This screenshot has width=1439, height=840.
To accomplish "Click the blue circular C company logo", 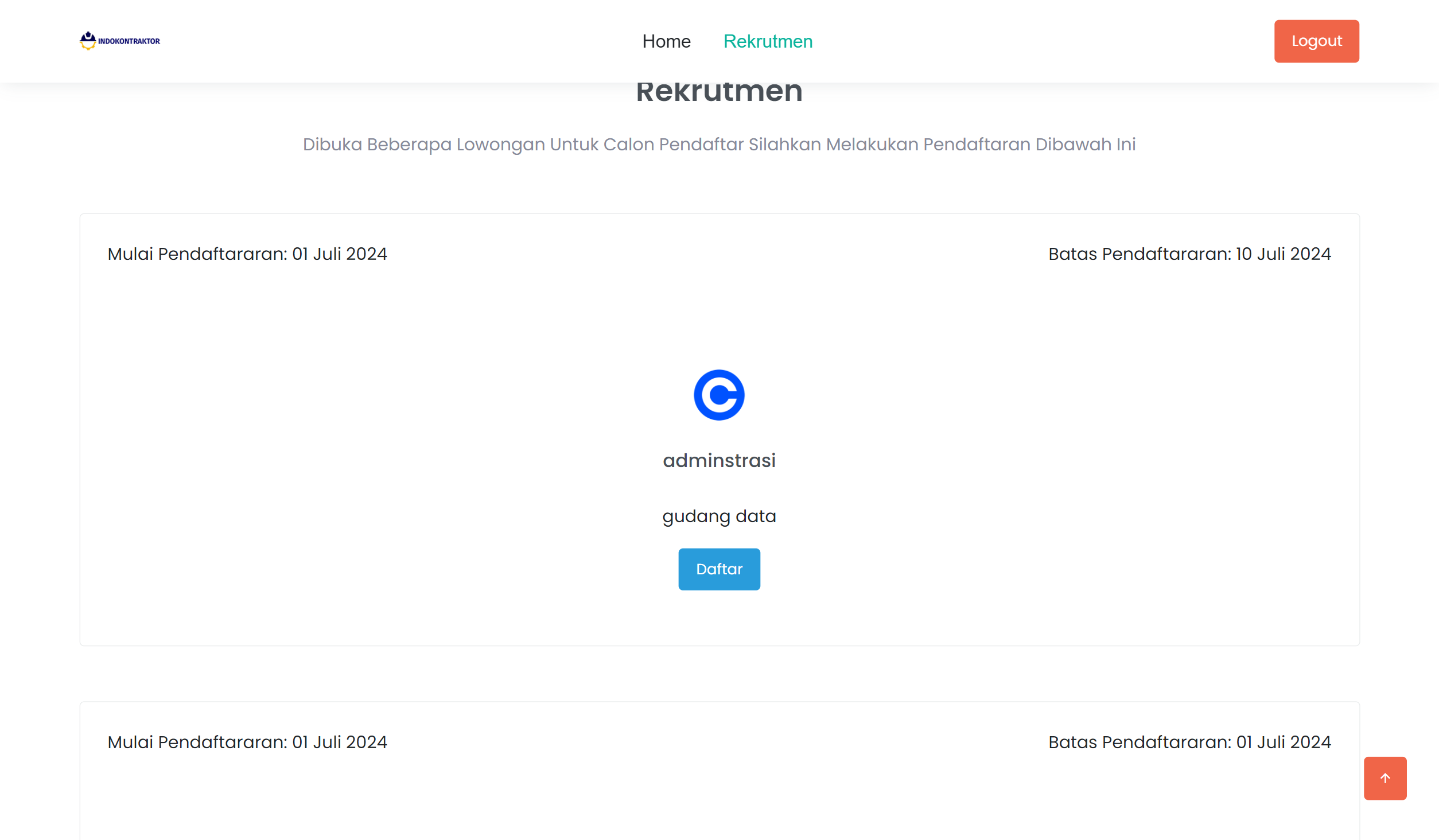I will tap(719, 395).
